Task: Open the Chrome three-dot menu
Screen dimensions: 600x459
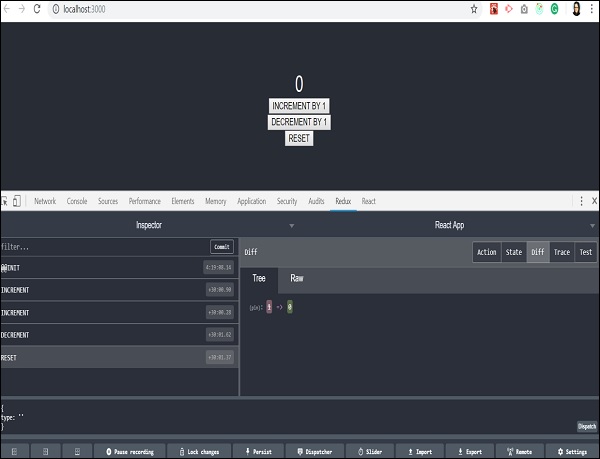Action: pyautogui.click(x=590, y=9)
